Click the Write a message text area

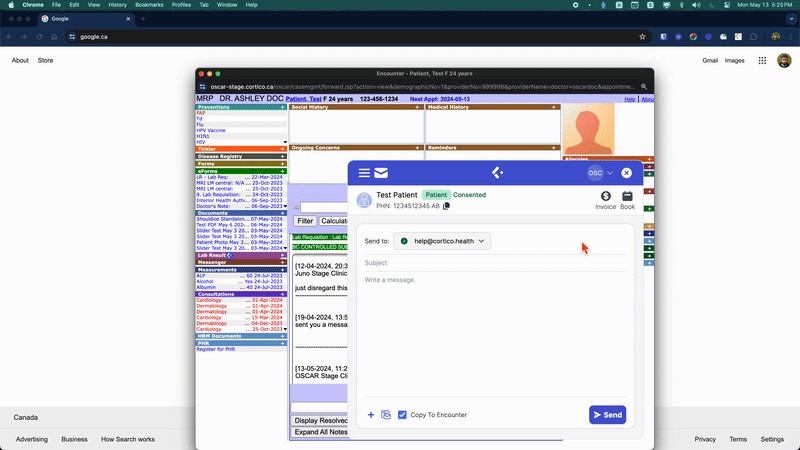(x=495, y=336)
